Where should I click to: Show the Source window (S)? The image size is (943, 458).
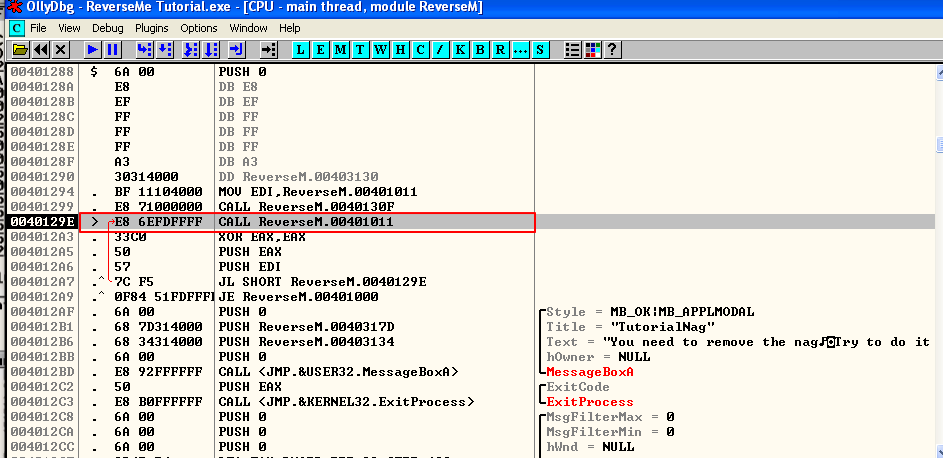click(539, 49)
